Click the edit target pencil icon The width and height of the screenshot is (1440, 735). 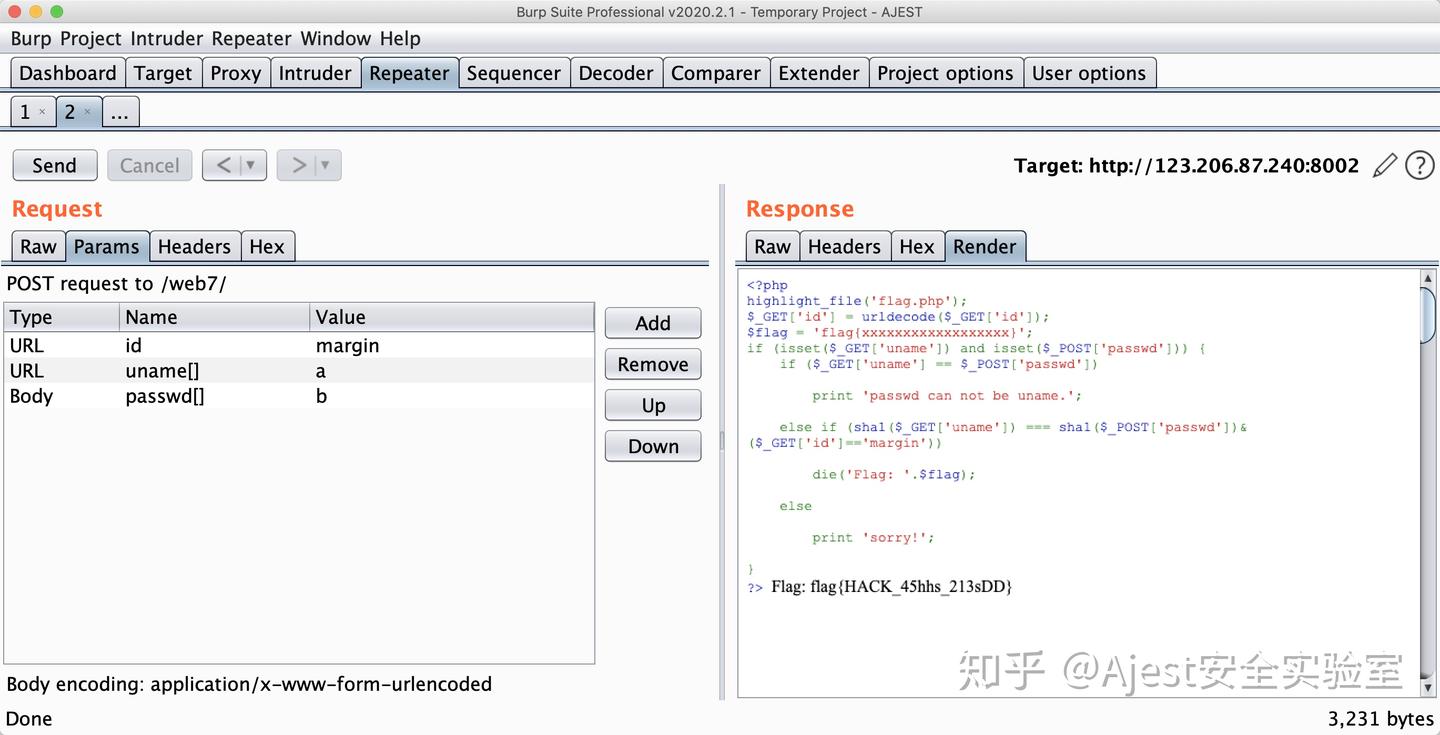point(1385,165)
